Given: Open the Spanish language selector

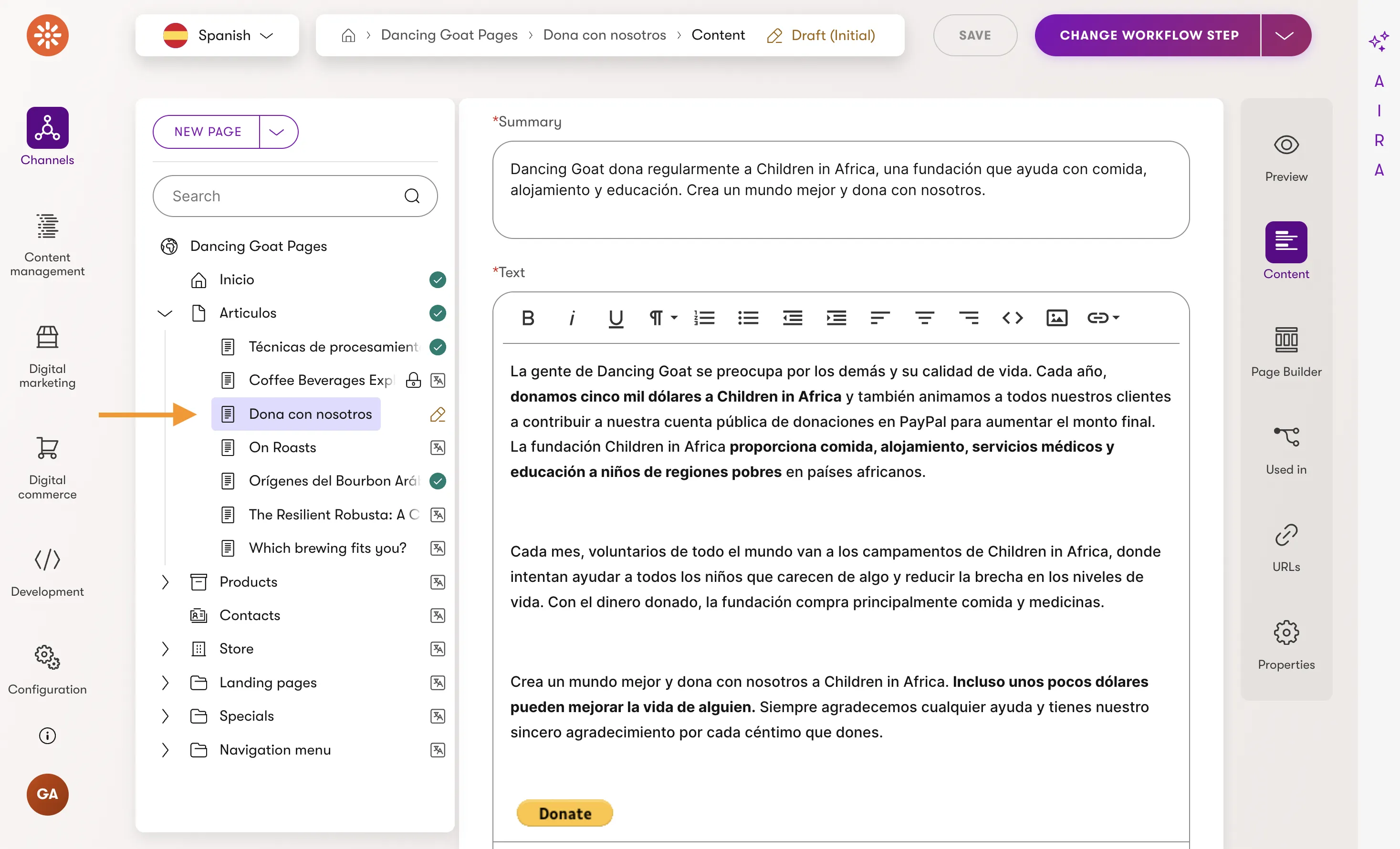Looking at the screenshot, I should point(217,35).
